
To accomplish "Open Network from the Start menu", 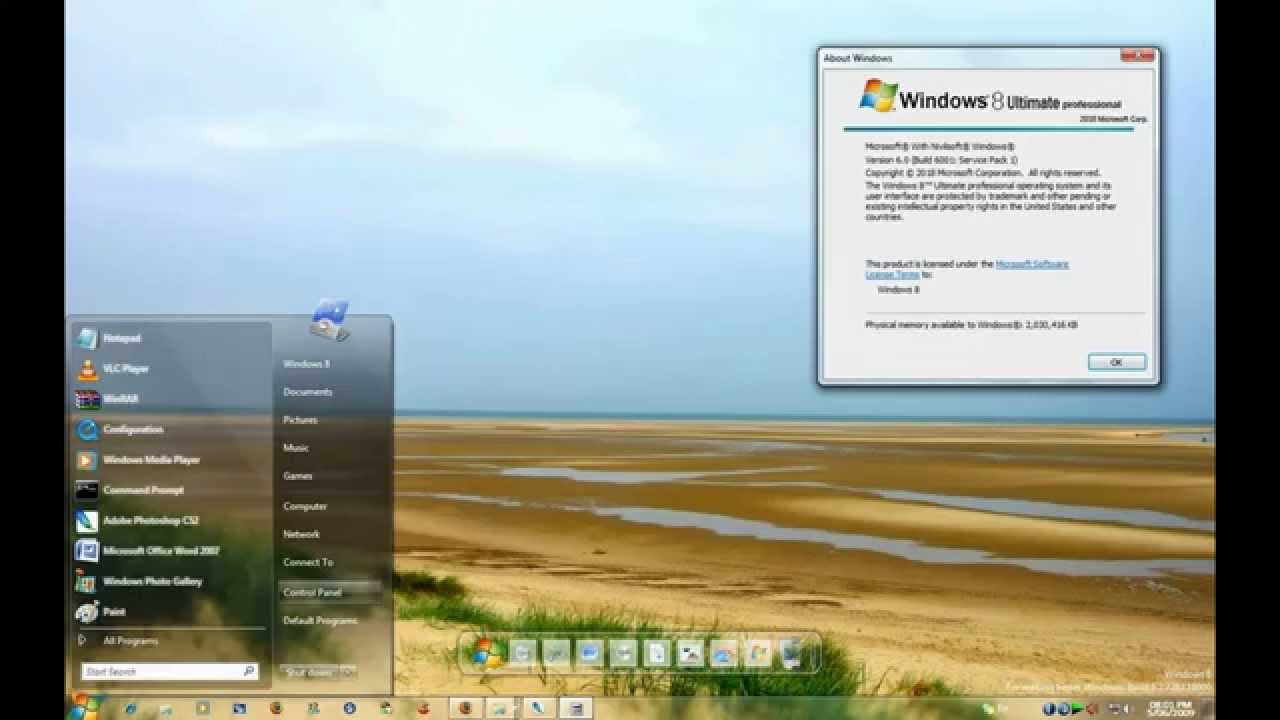I will click(x=301, y=534).
